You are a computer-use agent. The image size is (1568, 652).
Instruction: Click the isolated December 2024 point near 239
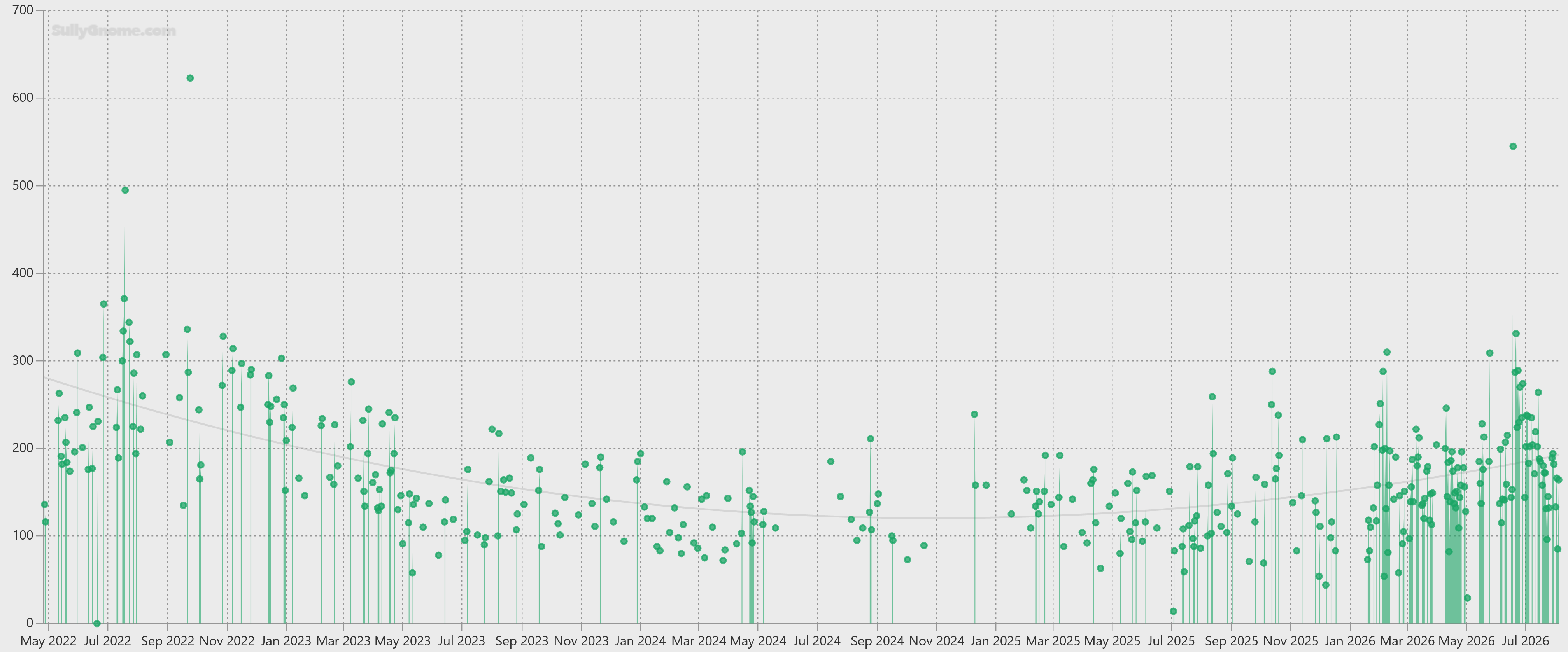coord(974,414)
